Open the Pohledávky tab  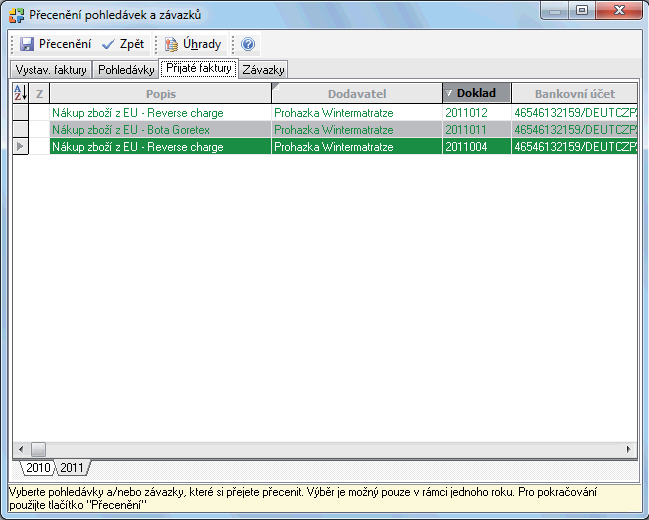[126, 70]
